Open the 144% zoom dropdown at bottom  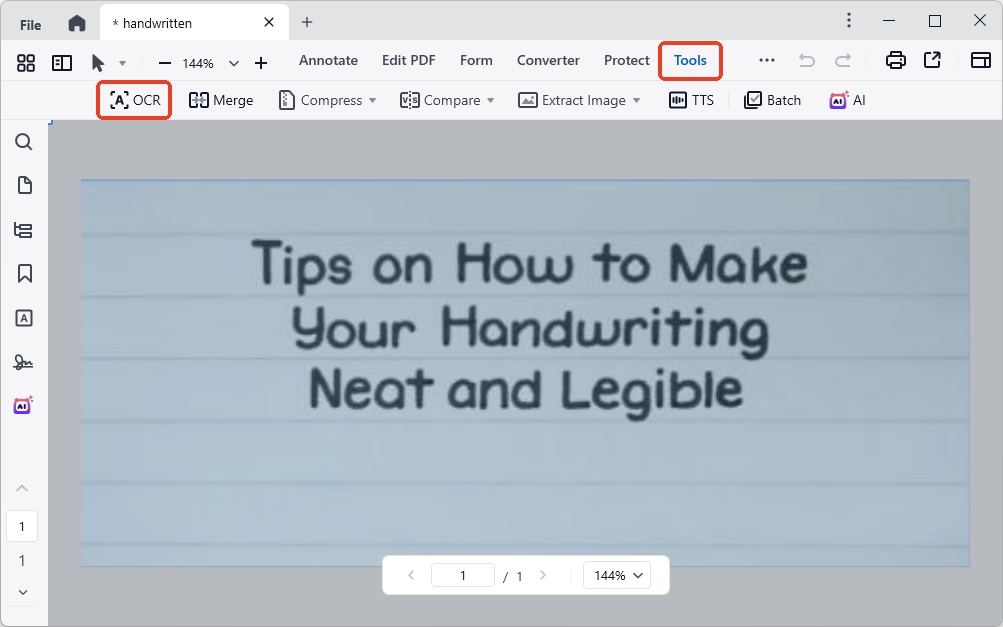[617, 575]
